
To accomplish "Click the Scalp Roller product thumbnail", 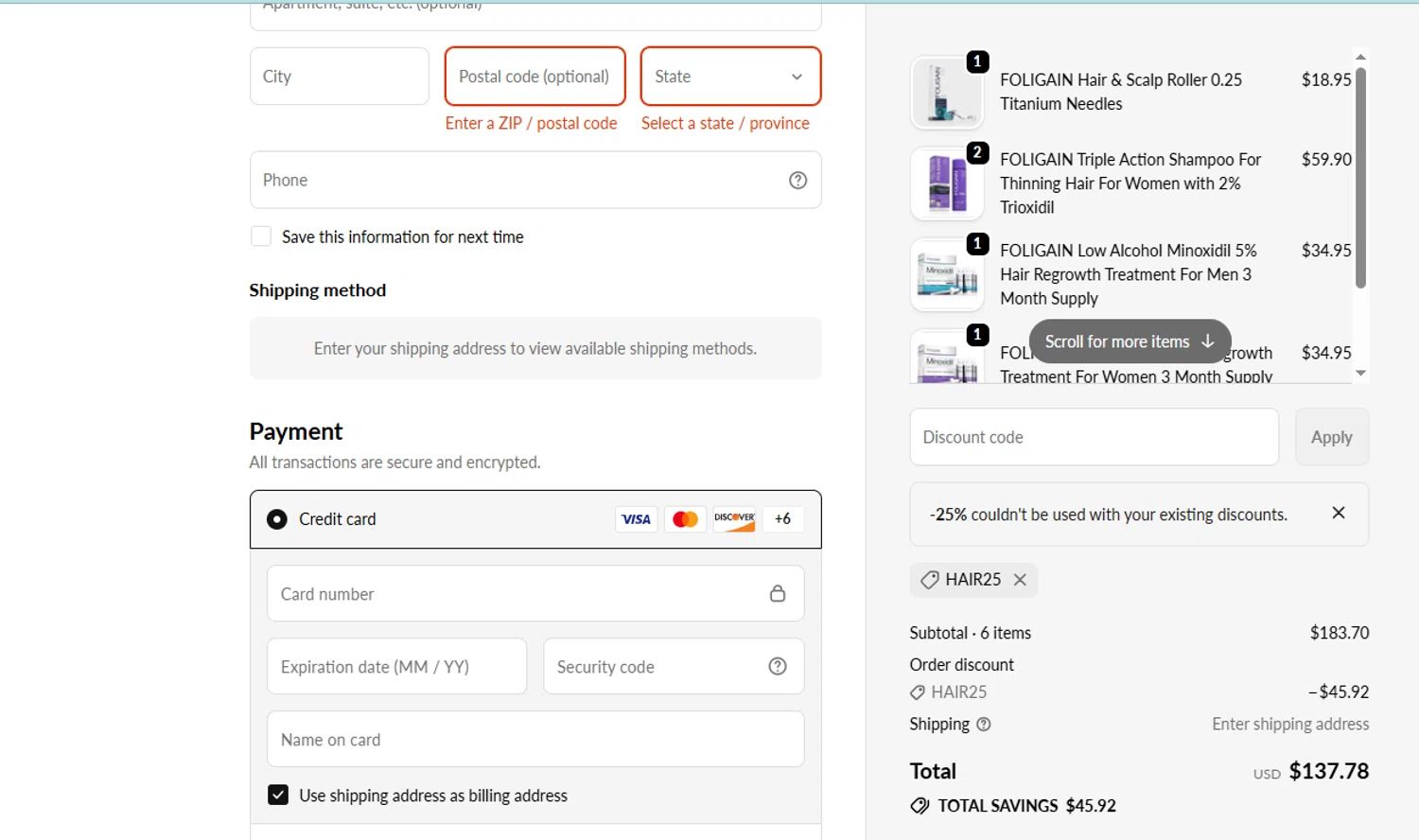I will click(x=947, y=93).
